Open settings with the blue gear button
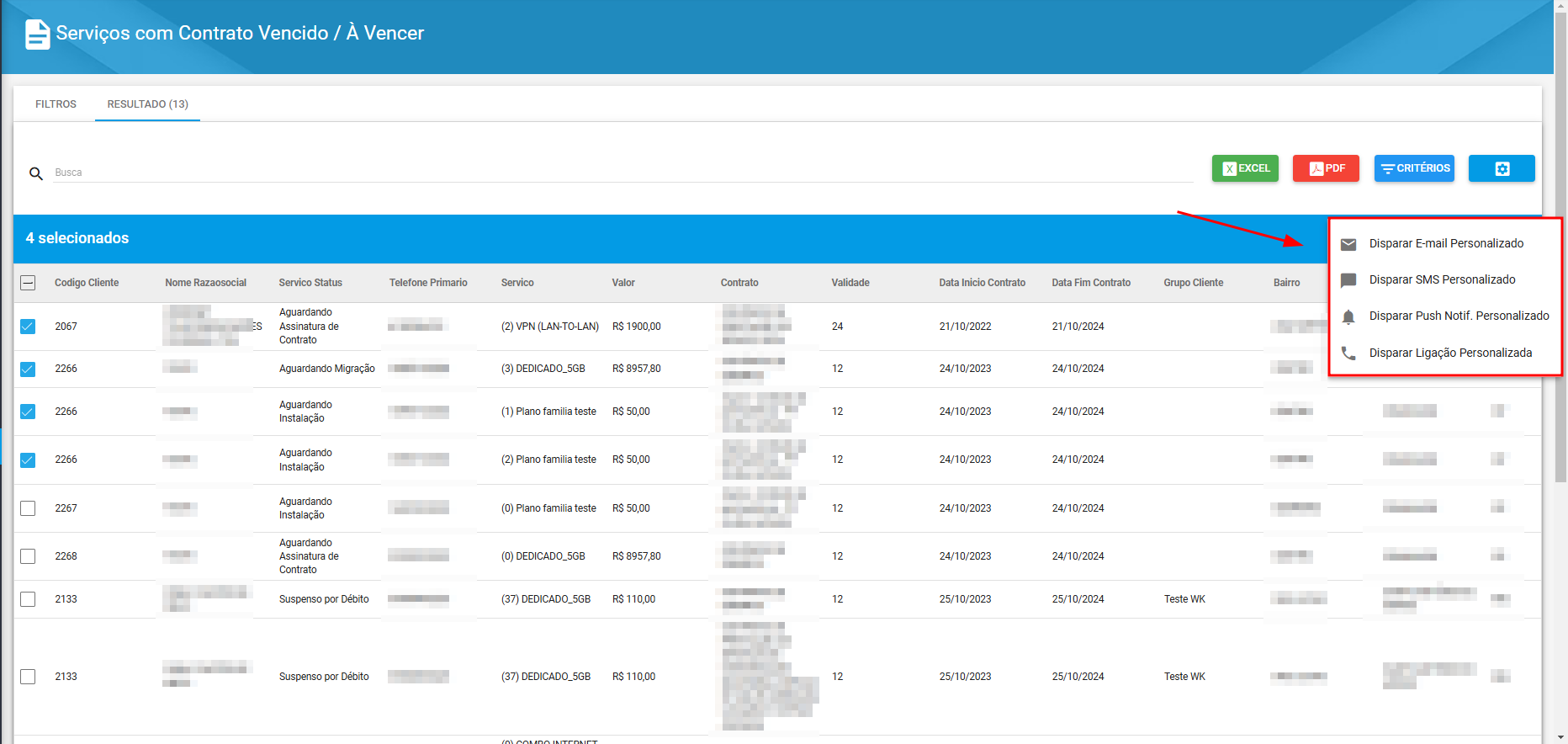This screenshot has width=1568, height=744. click(1502, 168)
